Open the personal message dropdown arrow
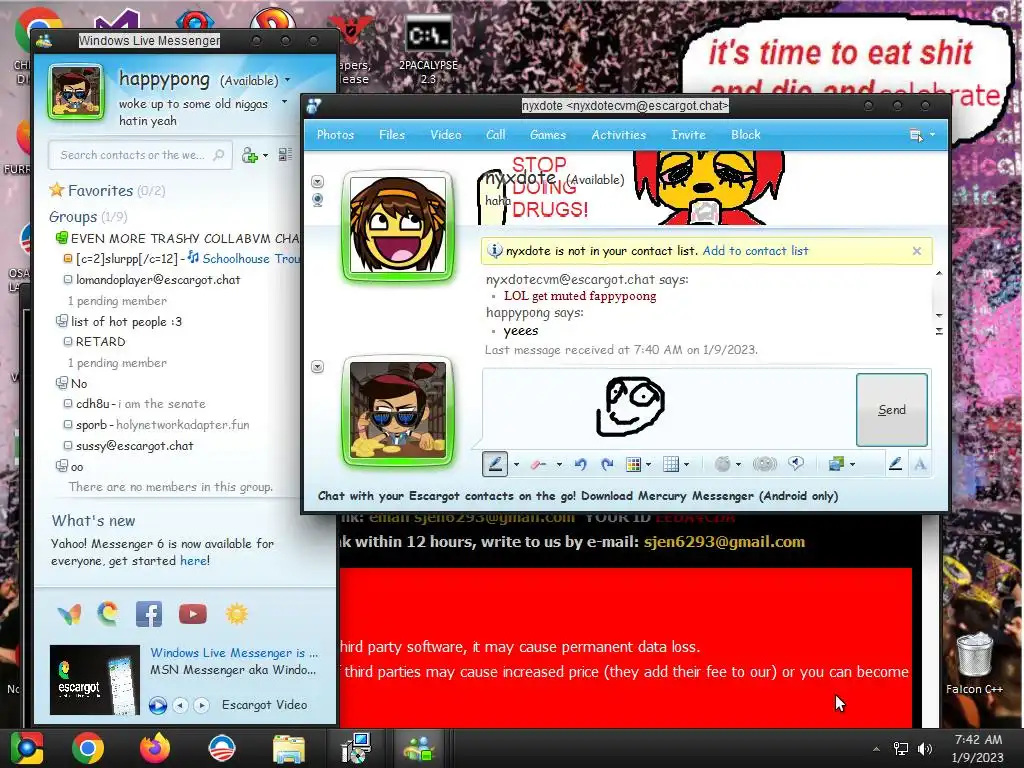 coord(284,103)
